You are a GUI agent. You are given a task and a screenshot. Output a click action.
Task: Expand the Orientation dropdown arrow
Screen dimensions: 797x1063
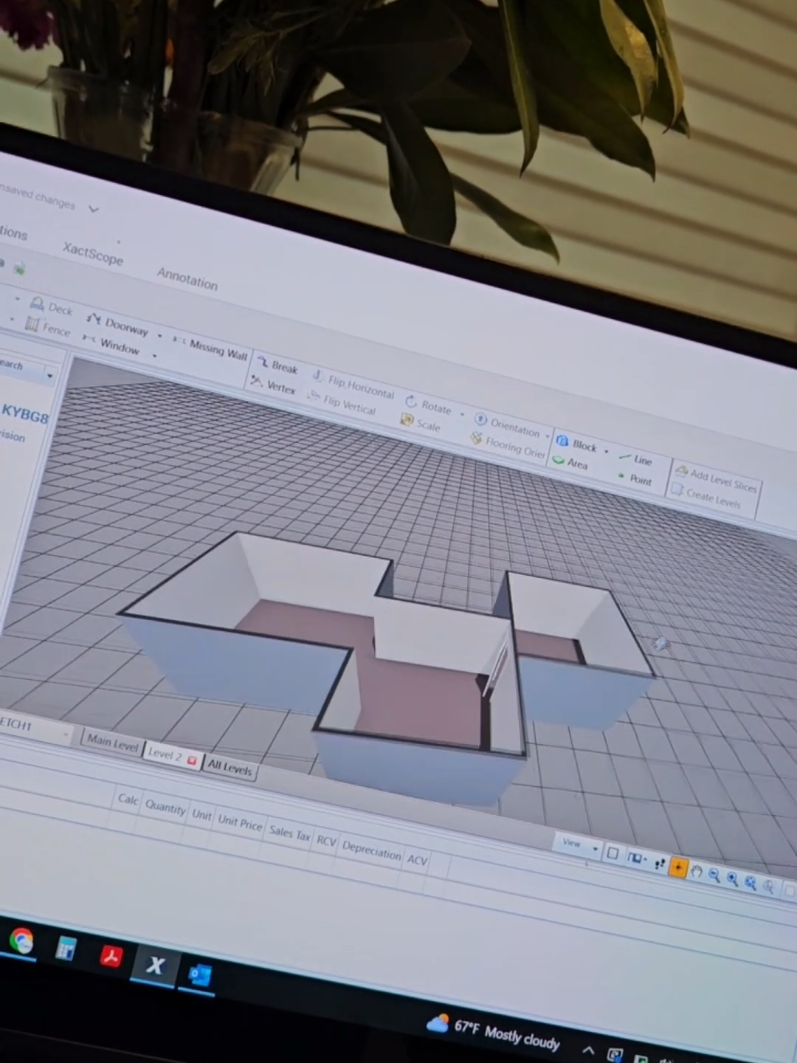point(547,435)
